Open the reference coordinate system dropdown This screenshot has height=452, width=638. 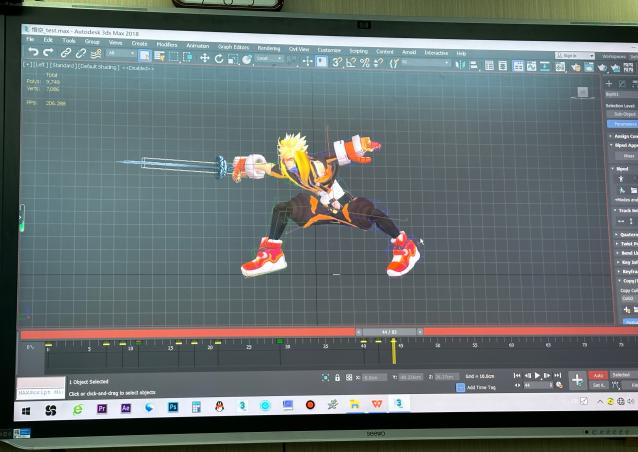pyautogui.click(x=269, y=59)
